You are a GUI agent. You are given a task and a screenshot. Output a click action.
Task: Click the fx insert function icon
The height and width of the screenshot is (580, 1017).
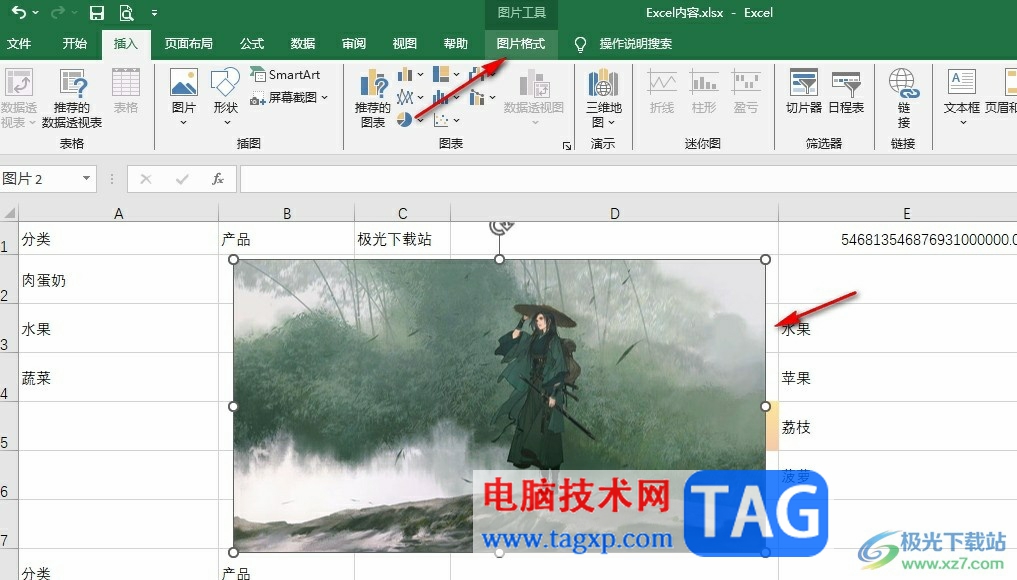(218, 179)
